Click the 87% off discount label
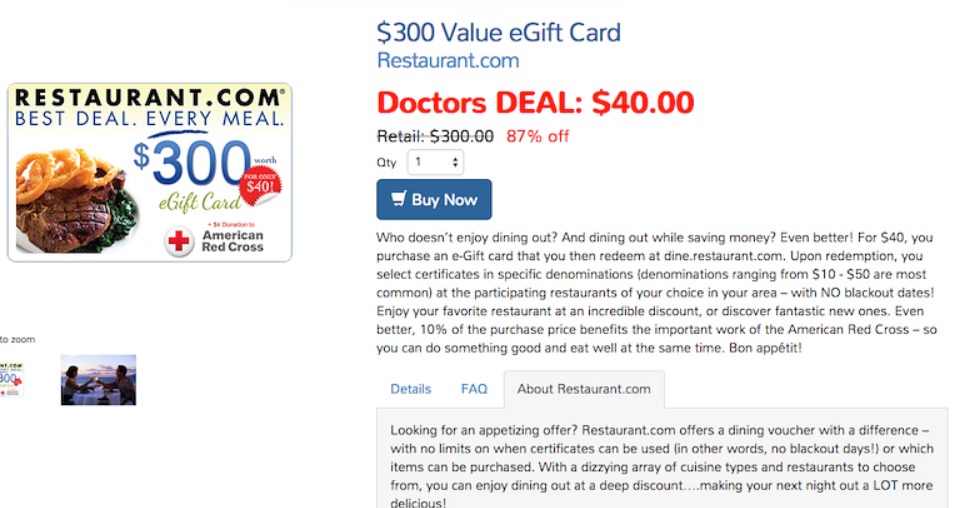The image size is (968, 508). click(538, 136)
